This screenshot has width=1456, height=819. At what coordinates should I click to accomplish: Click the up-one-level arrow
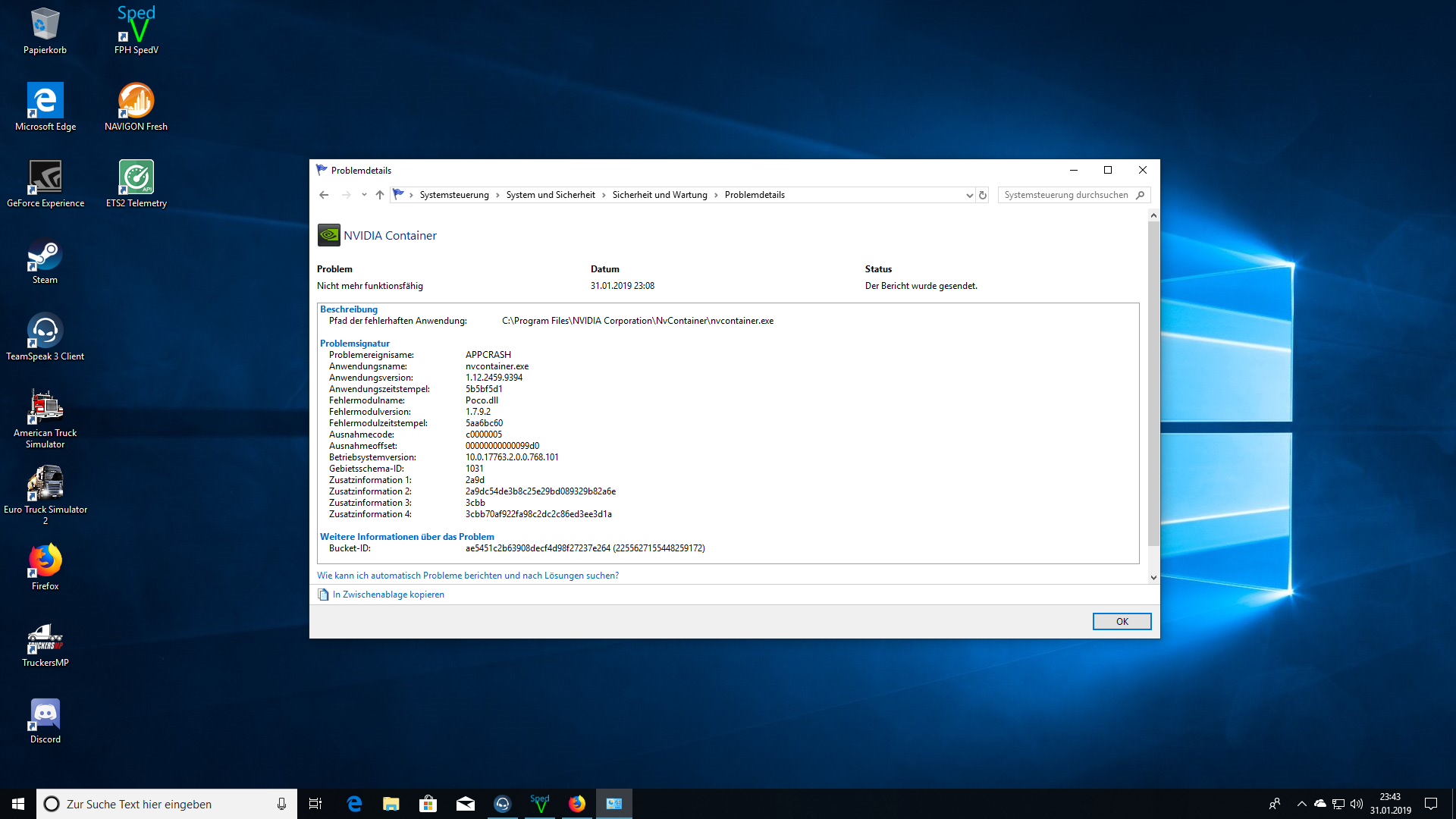point(380,195)
